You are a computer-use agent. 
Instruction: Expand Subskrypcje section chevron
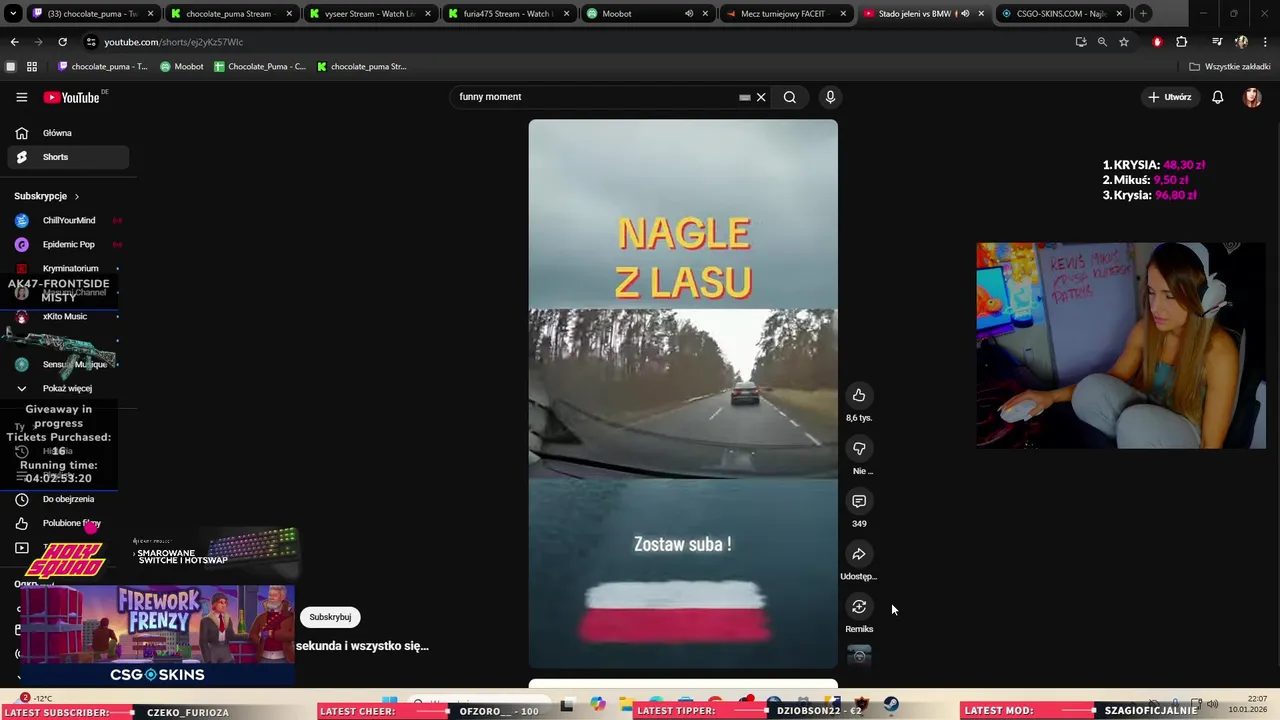(x=76, y=196)
